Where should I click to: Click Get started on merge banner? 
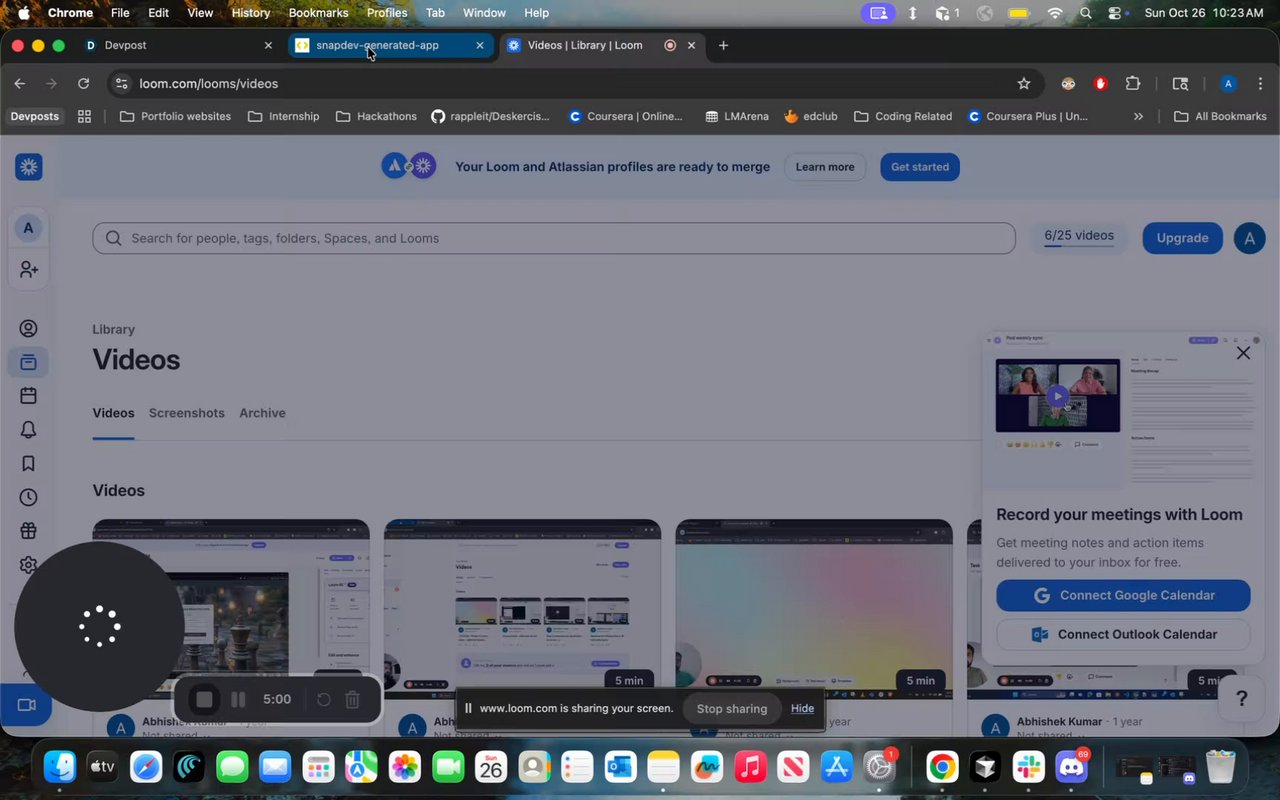pyautogui.click(x=920, y=167)
